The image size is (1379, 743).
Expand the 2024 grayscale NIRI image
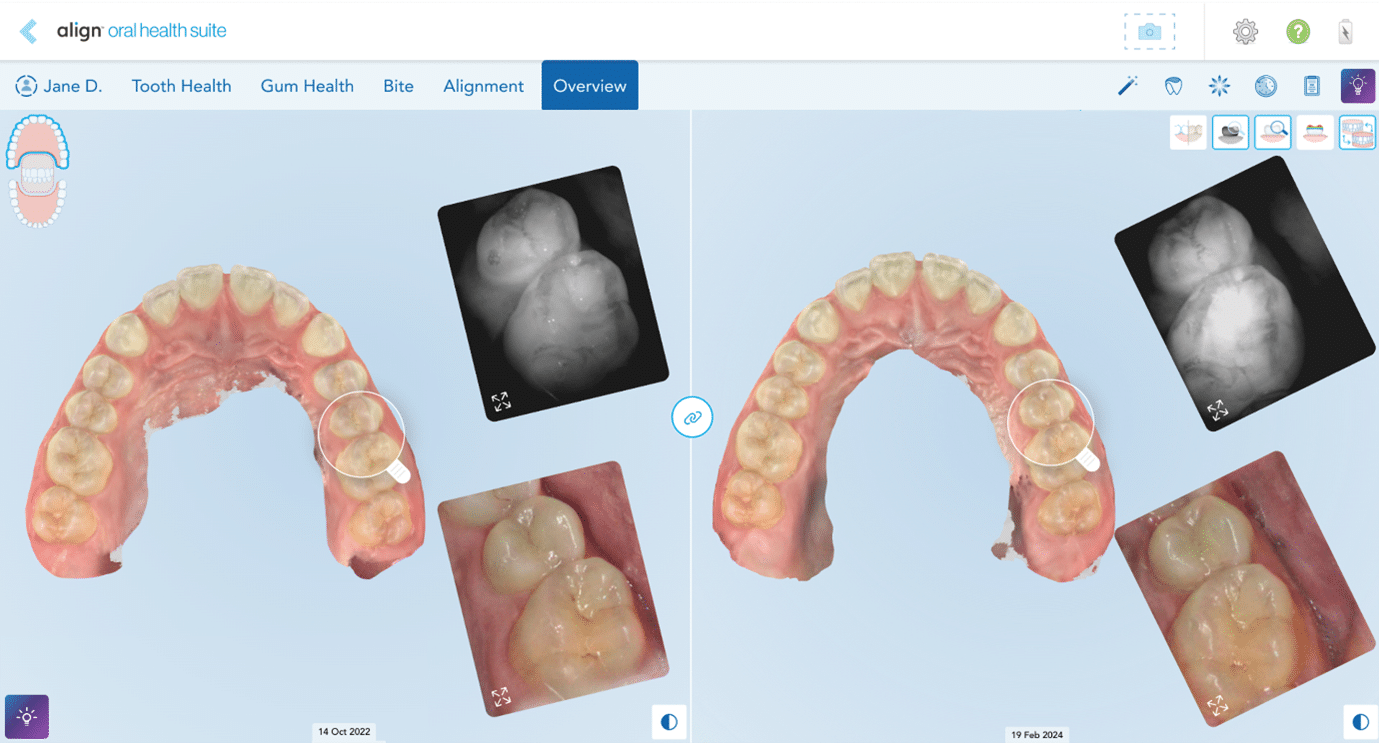[x=1217, y=410]
